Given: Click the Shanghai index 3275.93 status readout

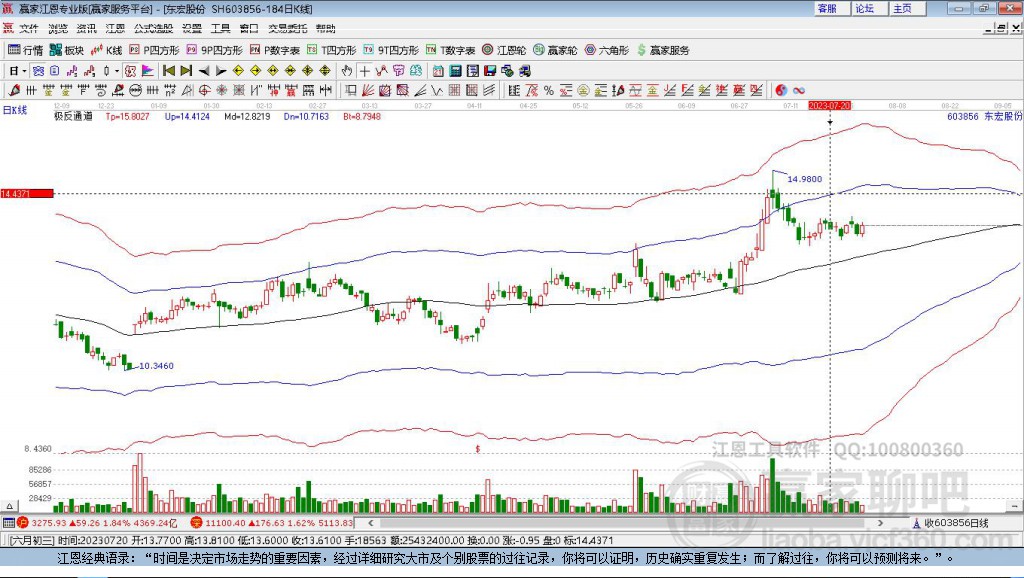Looking at the screenshot, I should [x=97, y=523].
